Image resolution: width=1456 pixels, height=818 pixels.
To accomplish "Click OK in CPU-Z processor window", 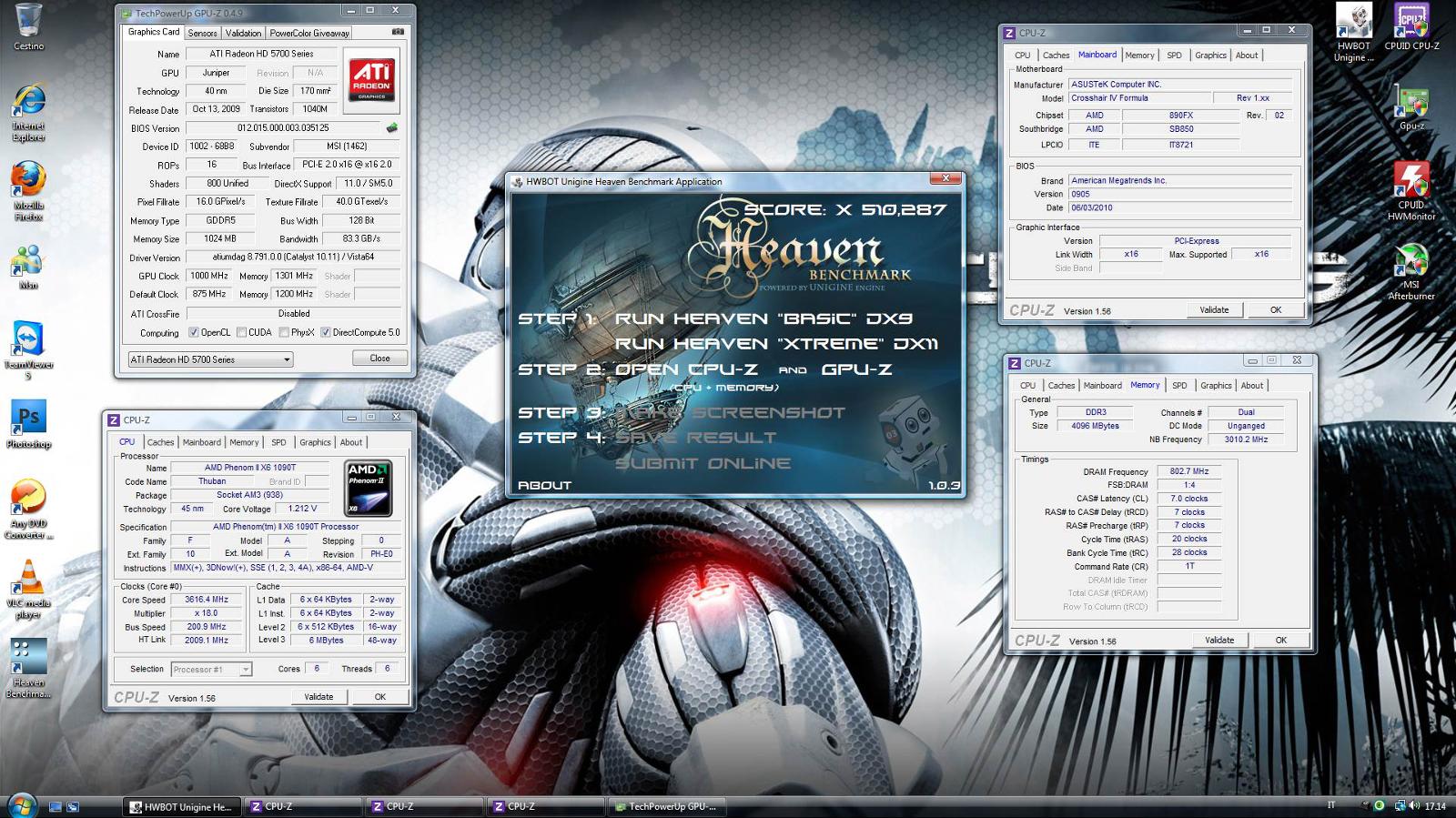I will pos(380,697).
